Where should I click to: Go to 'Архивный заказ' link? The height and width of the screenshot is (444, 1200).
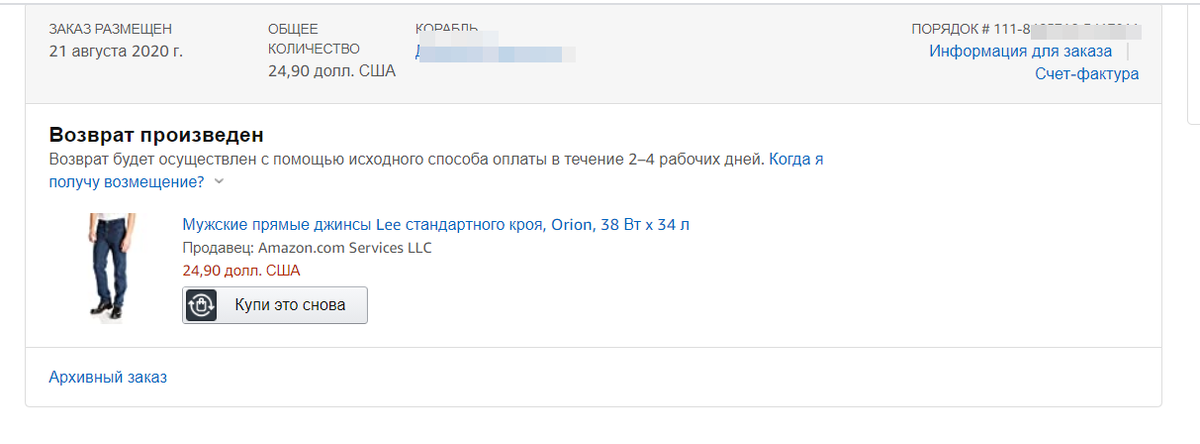point(108,377)
